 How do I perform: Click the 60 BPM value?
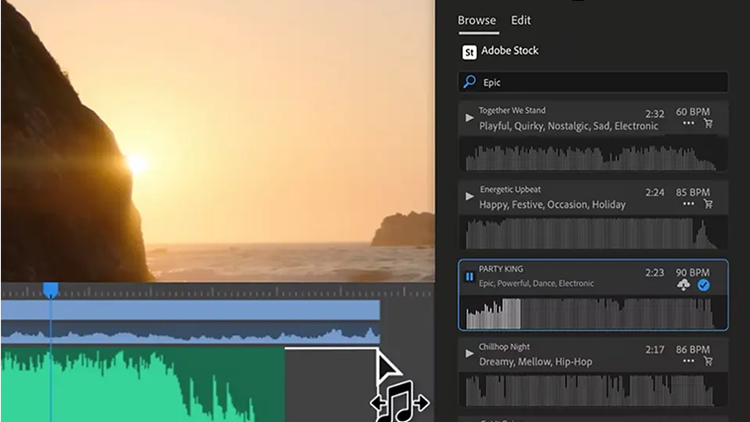(x=692, y=111)
